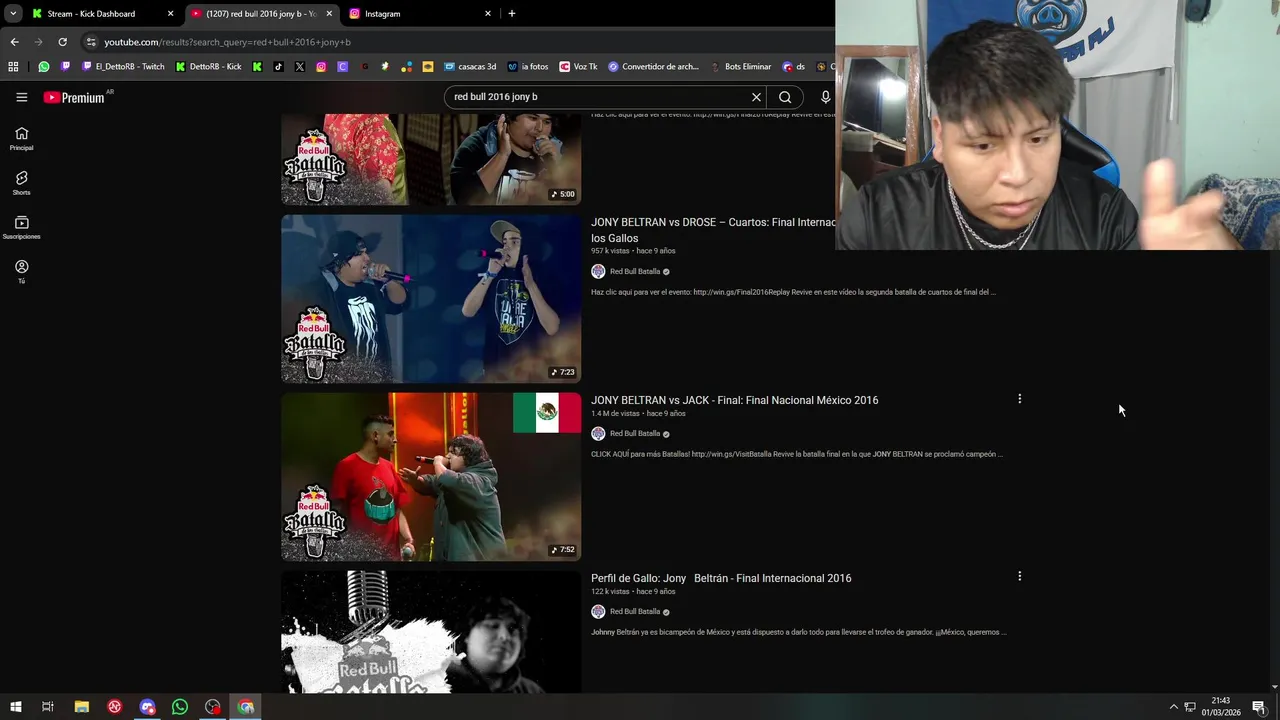1280x720 pixels.
Task: Open Red Bull Batalla channel under Jack video
Action: click(x=635, y=433)
